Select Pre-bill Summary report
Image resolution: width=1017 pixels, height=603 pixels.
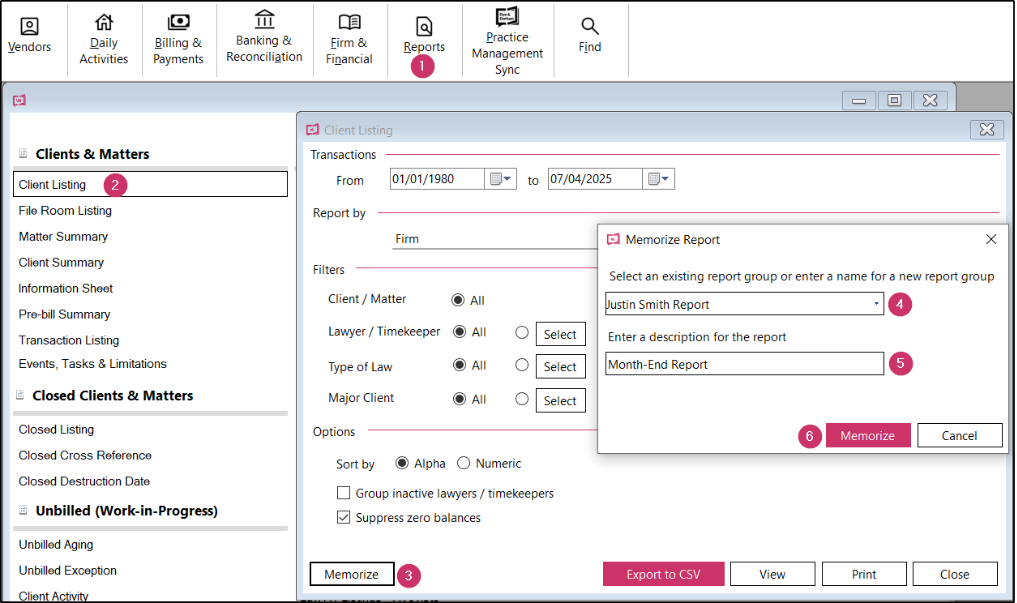pos(64,314)
